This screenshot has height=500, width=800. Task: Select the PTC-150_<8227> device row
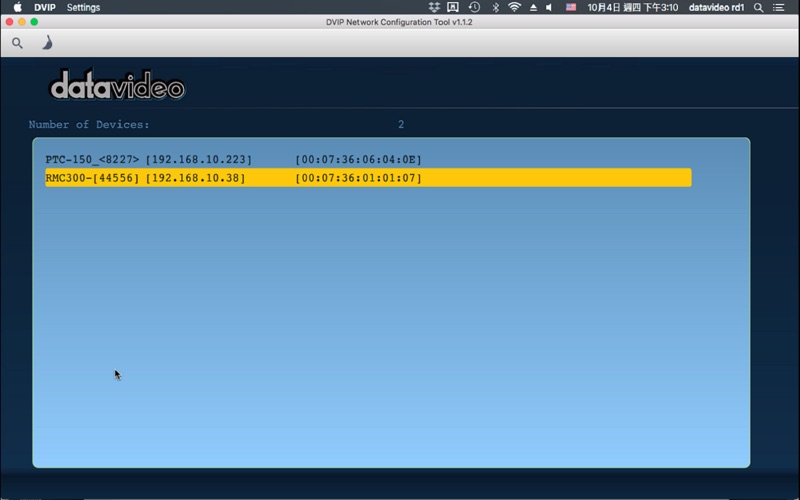[368, 160]
